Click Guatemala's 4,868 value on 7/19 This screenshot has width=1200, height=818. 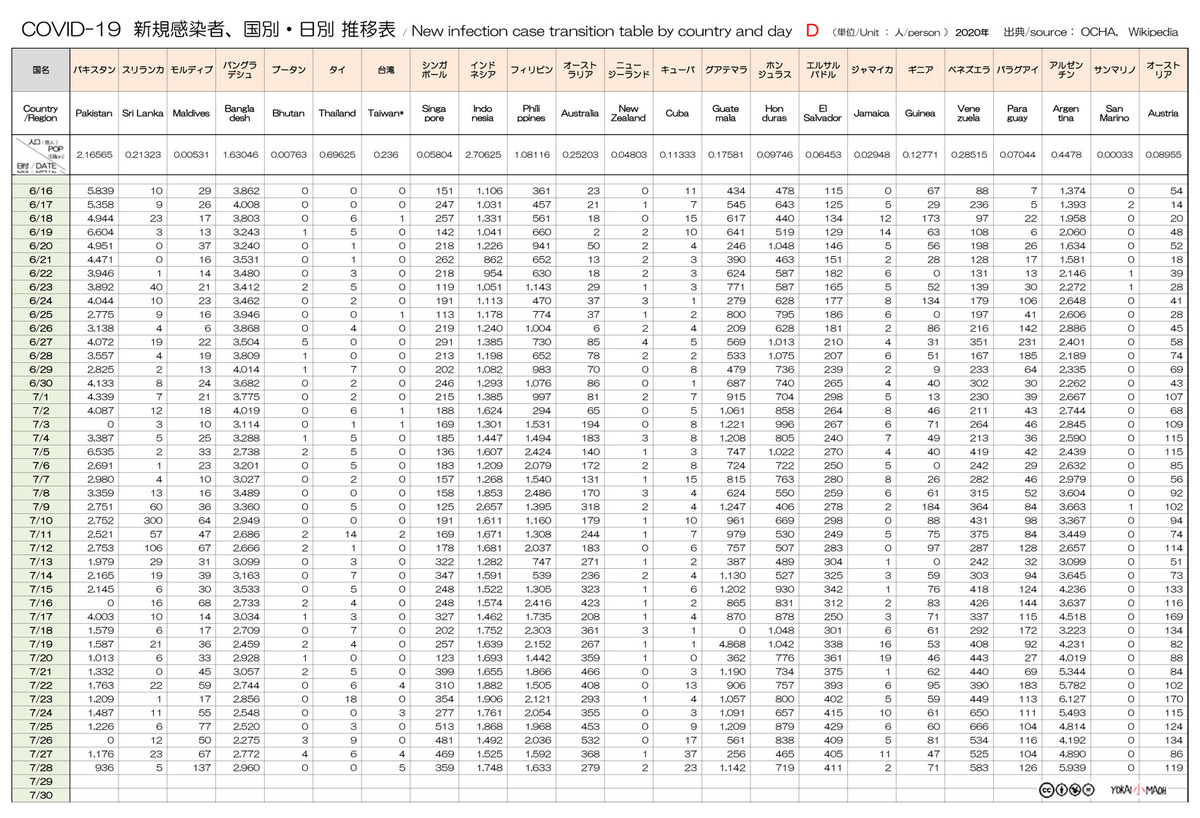731,646
